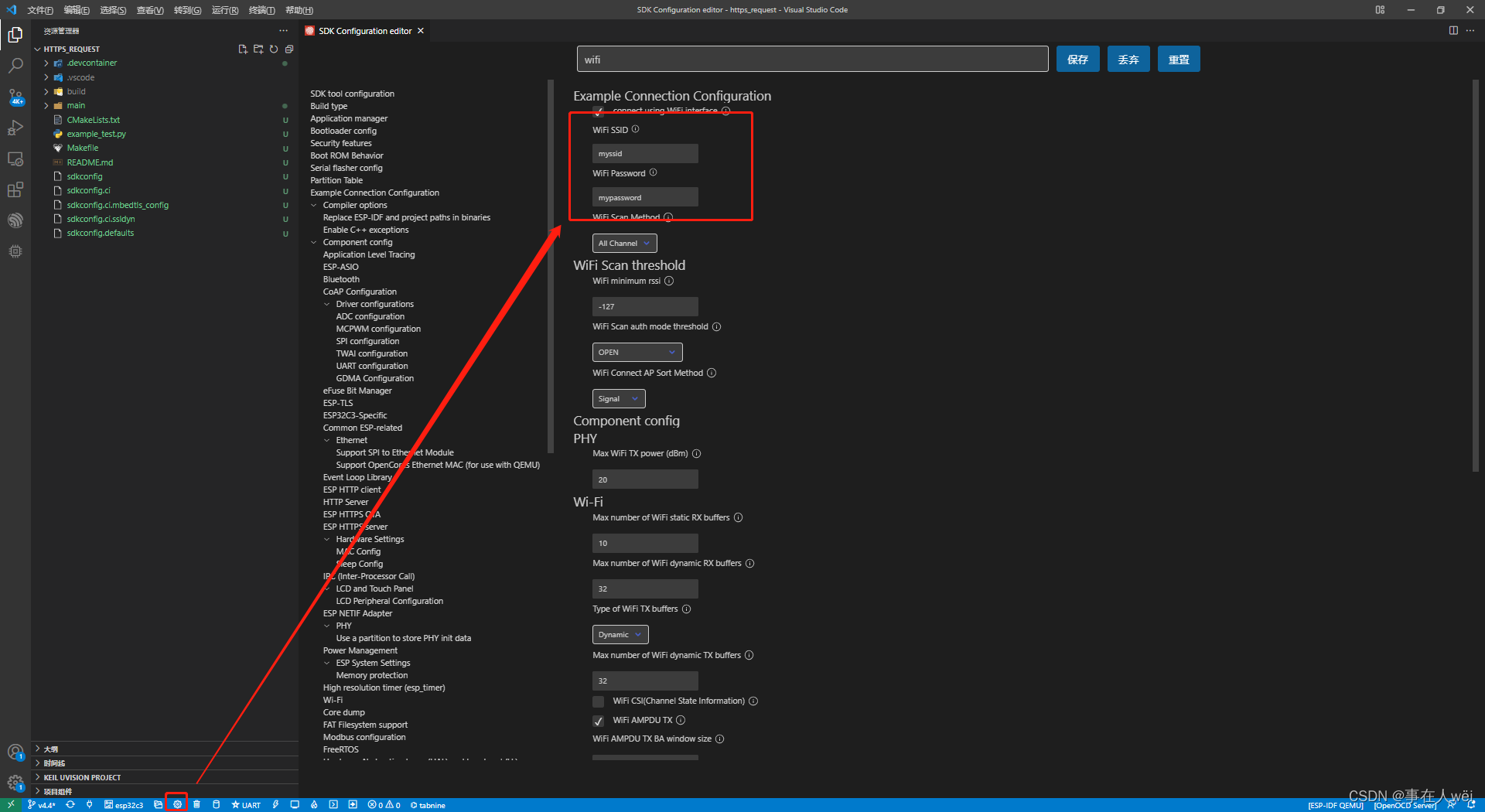Viewport: 1485px width, 812px height.
Task: Open the 查看(V) menu
Action: click(150, 10)
